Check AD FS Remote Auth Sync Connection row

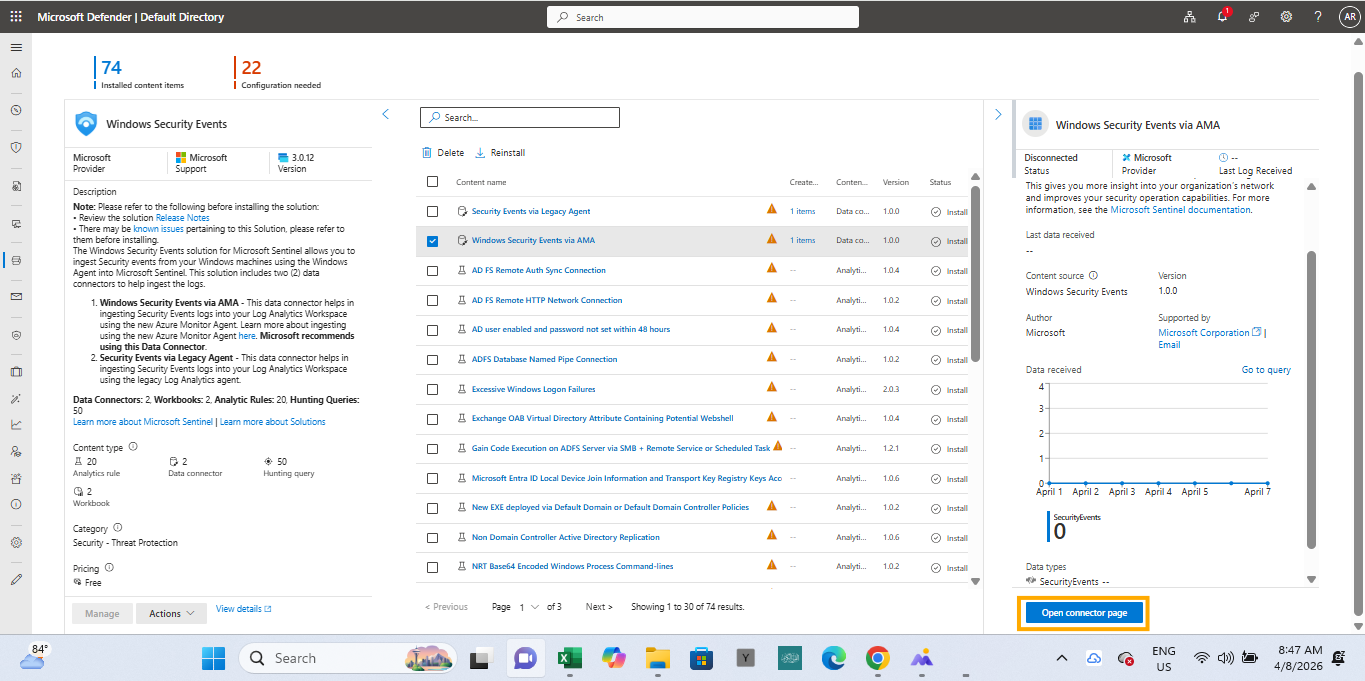coord(432,270)
